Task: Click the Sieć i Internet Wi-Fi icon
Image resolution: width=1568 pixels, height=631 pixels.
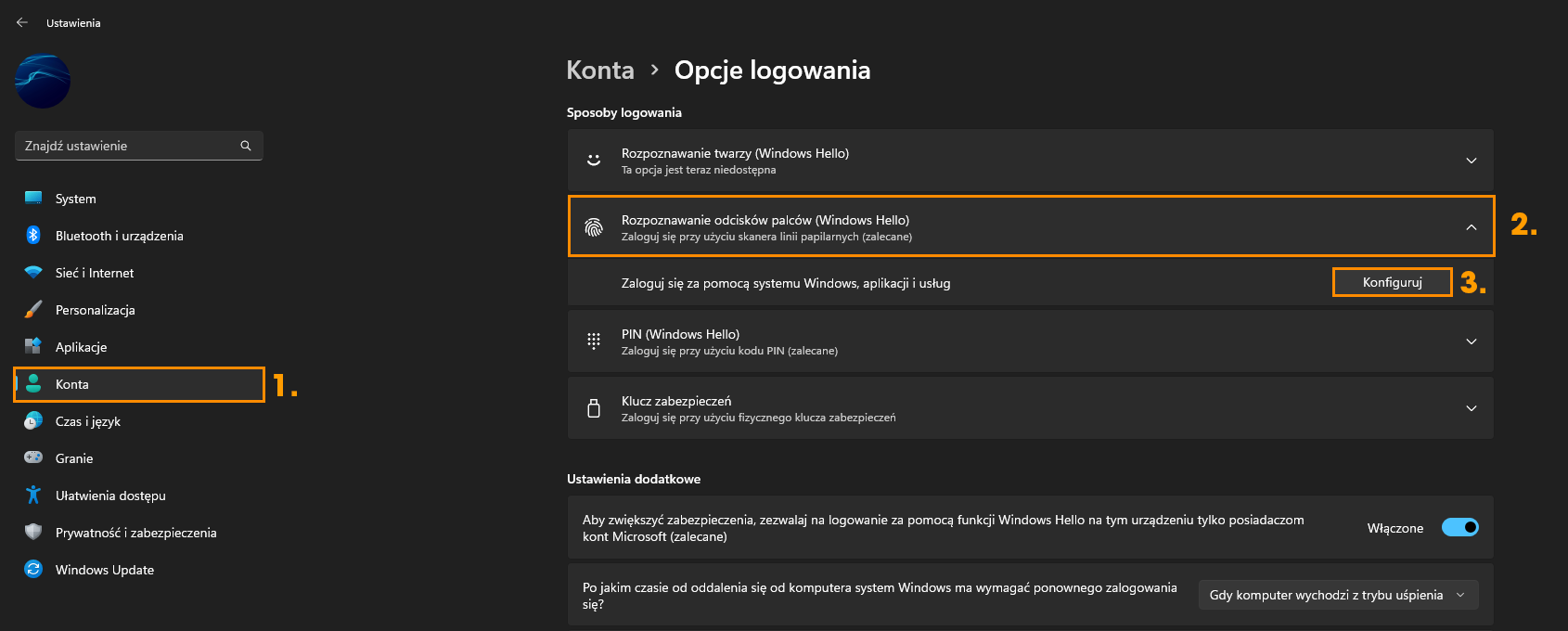Action: 33,273
